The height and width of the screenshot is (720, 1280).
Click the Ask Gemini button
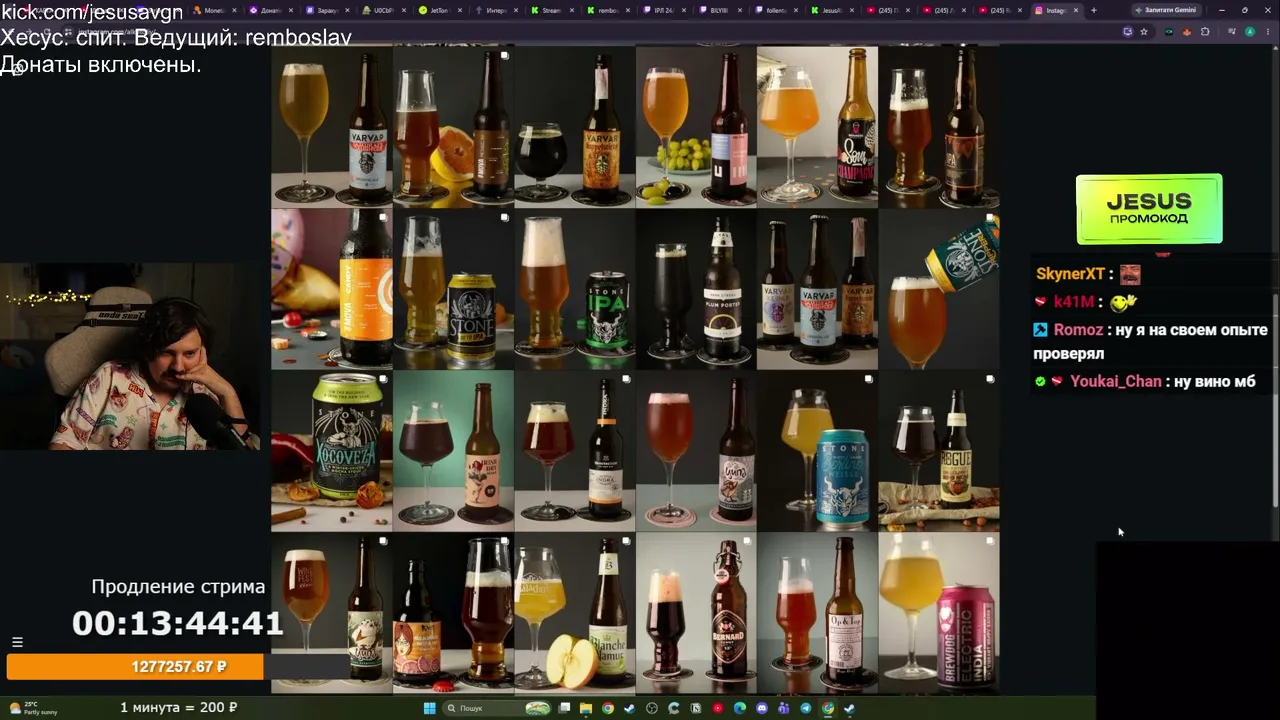[1165, 10]
